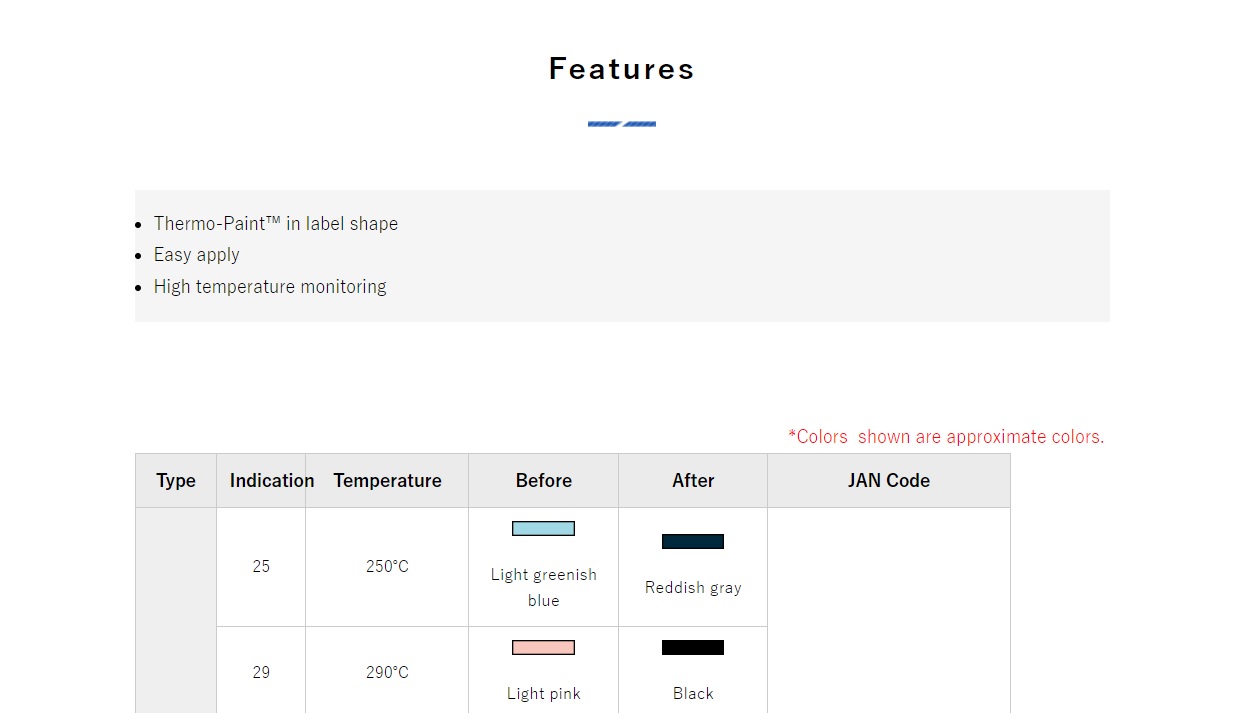Click the High temperature monitoring bullet
Image resolution: width=1243 pixels, height=713 pixels.
point(269,287)
